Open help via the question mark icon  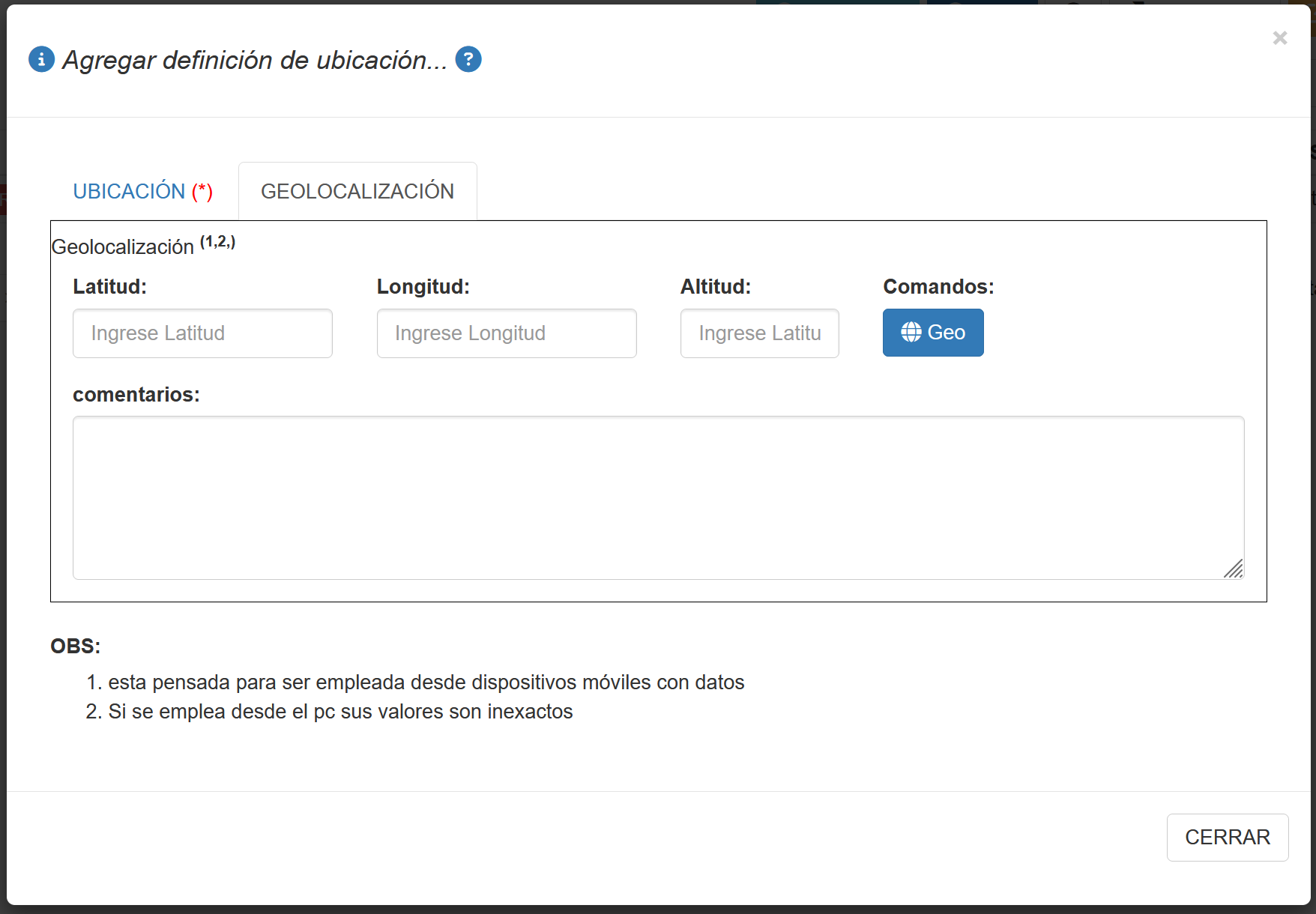tap(468, 59)
